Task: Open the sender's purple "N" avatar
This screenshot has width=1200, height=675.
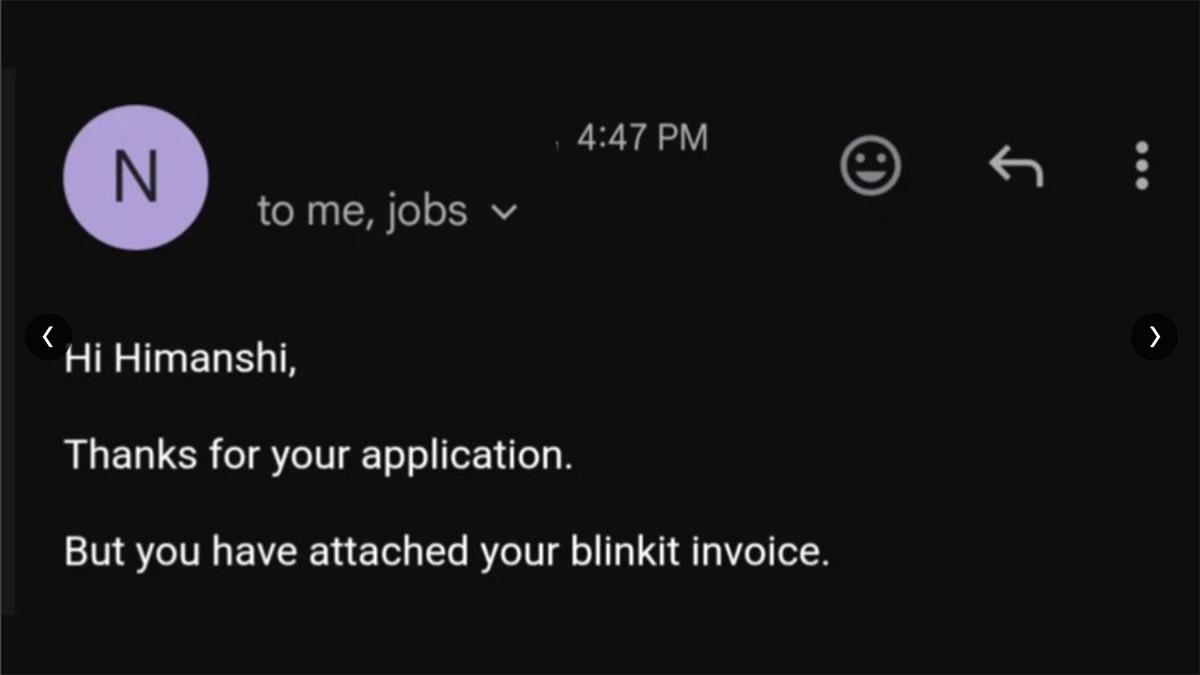Action: click(x=136, y=177)
